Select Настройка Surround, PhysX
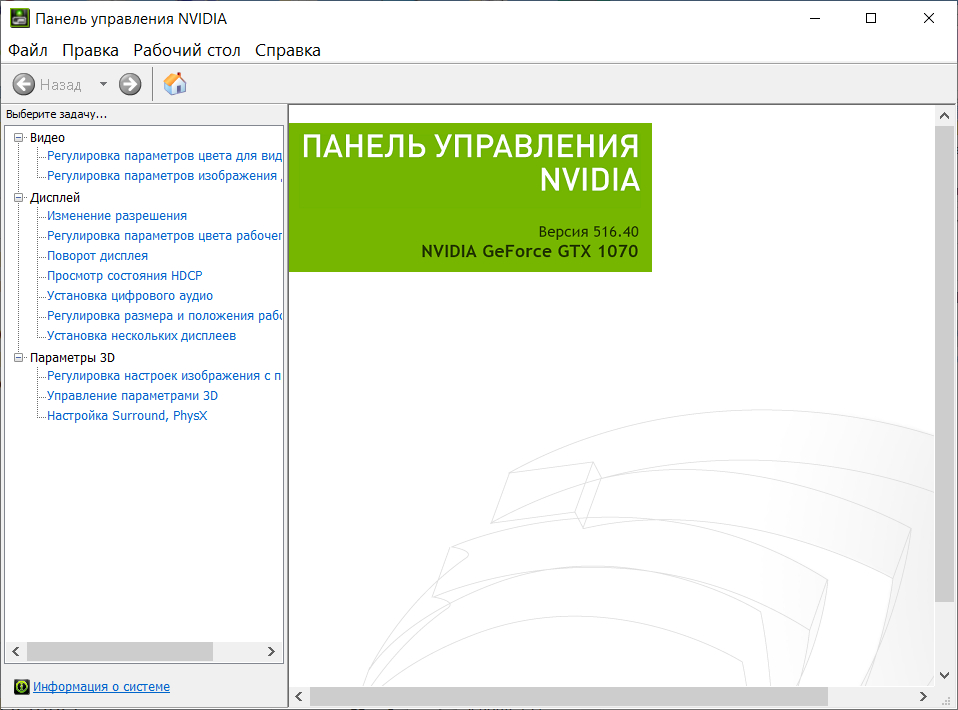This screenshot has width=958, height=710. (x=127, y=416)
